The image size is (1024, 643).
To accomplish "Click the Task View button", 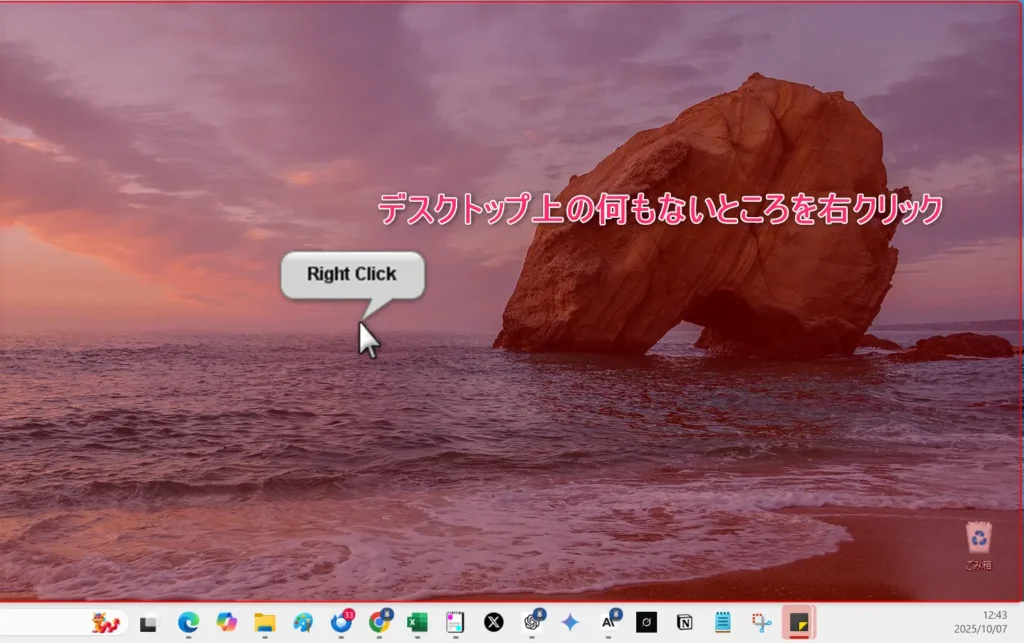I will click(149, 622).
